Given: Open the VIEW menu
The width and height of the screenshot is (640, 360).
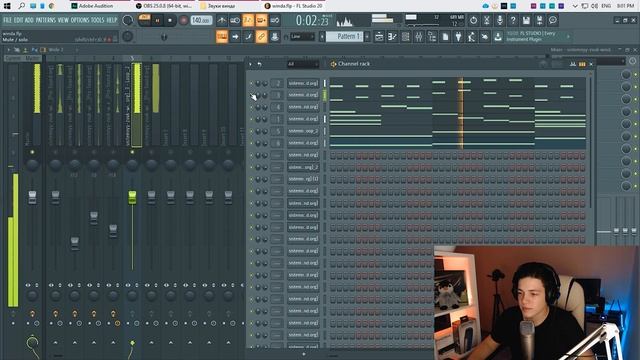Looking at the screenshot, I should click(63, 20).
